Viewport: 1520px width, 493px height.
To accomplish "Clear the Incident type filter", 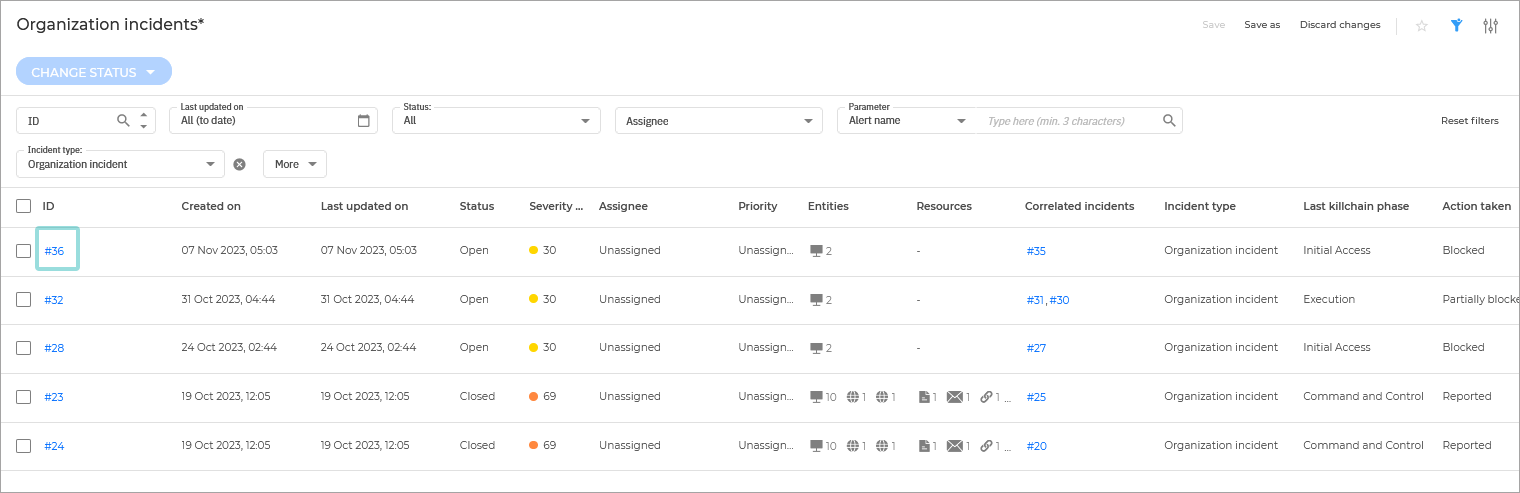I will [239, 164].
